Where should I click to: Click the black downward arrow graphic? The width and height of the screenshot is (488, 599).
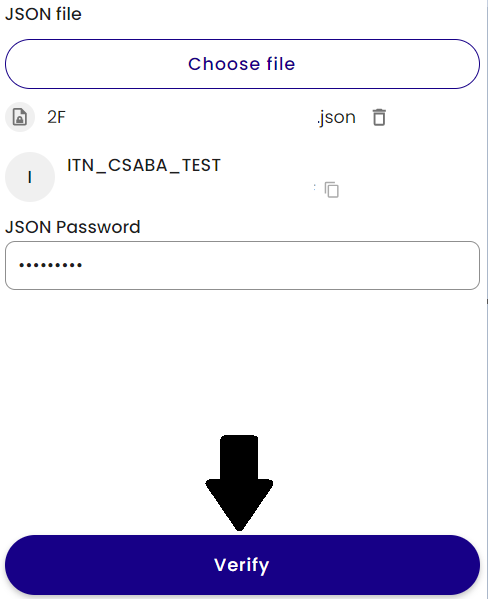click(x=239, y=483)
